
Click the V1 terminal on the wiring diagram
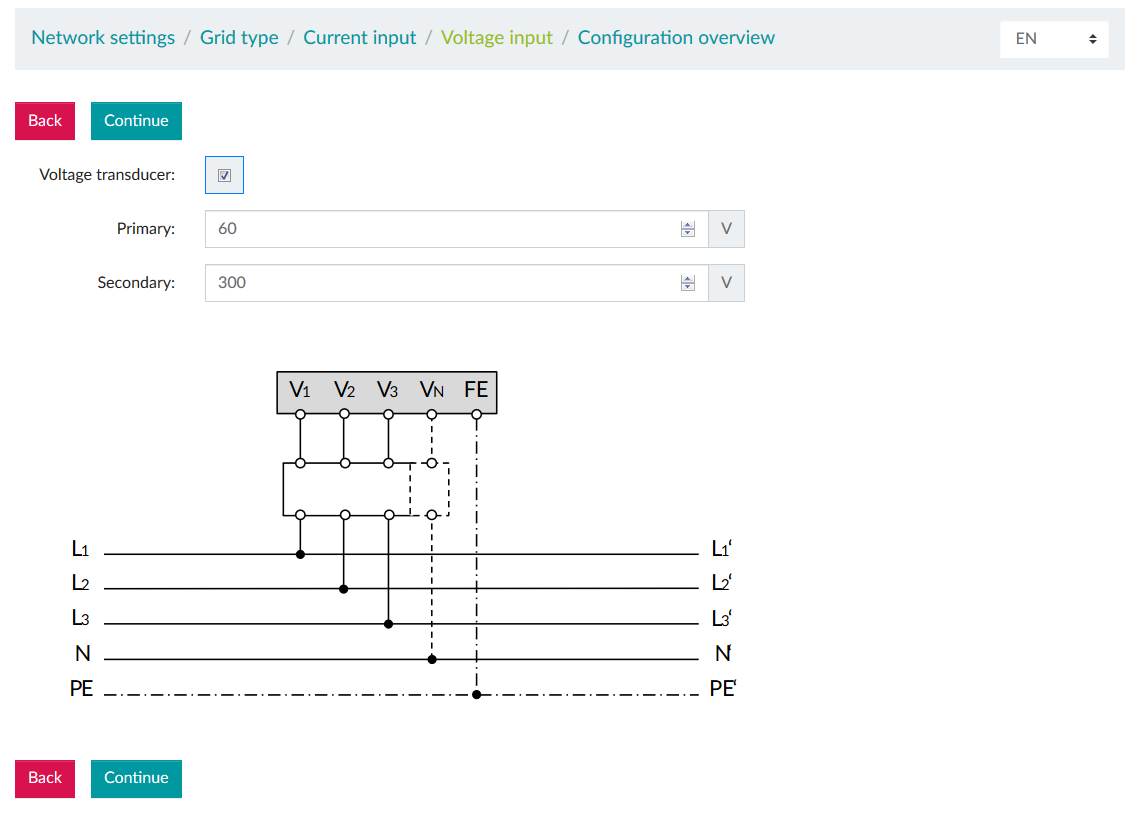[x=299, y=390]
